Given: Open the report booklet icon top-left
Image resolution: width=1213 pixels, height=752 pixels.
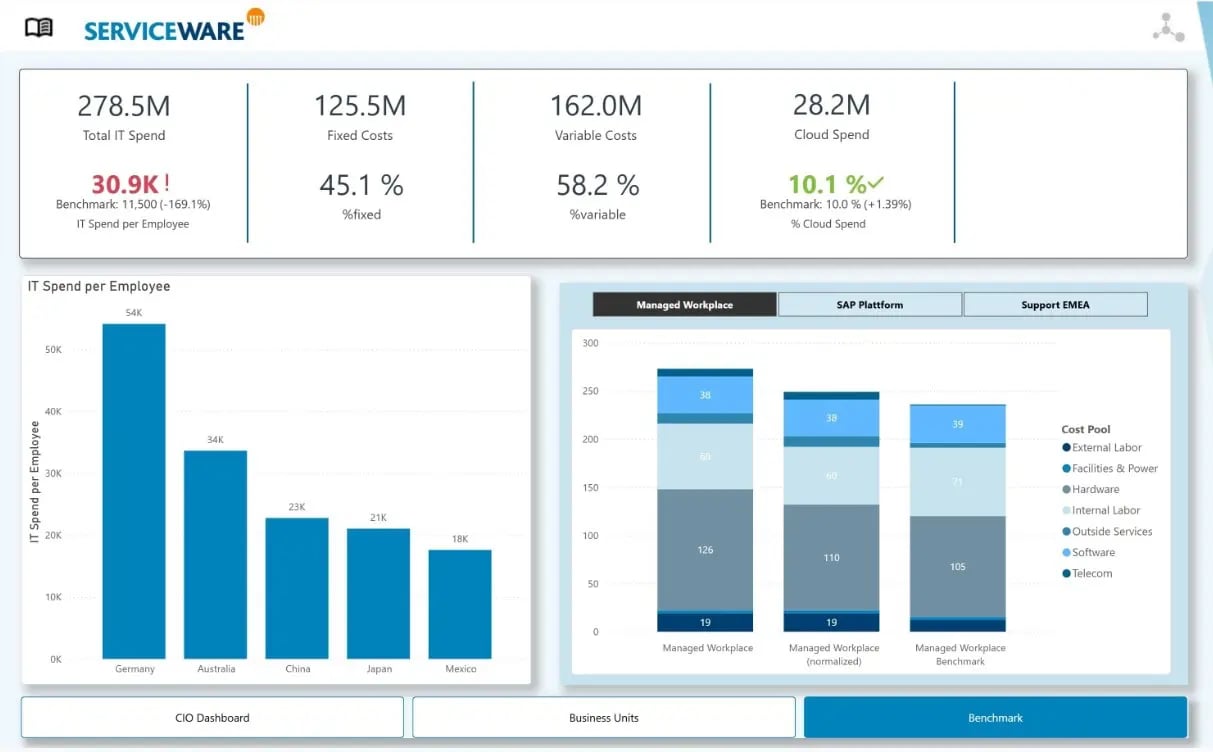Looking at the screenshot, I should coord(40,26).
